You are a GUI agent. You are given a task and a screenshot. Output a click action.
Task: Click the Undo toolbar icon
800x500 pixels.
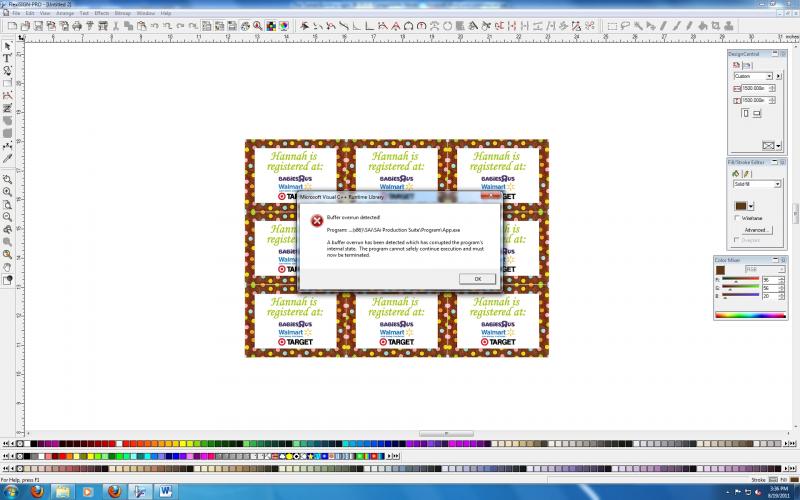click(x=155, y=26)
